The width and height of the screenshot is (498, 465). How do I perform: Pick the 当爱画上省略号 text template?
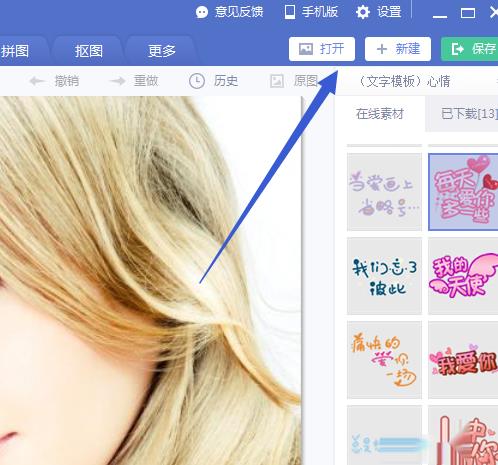tap(384, 192)
